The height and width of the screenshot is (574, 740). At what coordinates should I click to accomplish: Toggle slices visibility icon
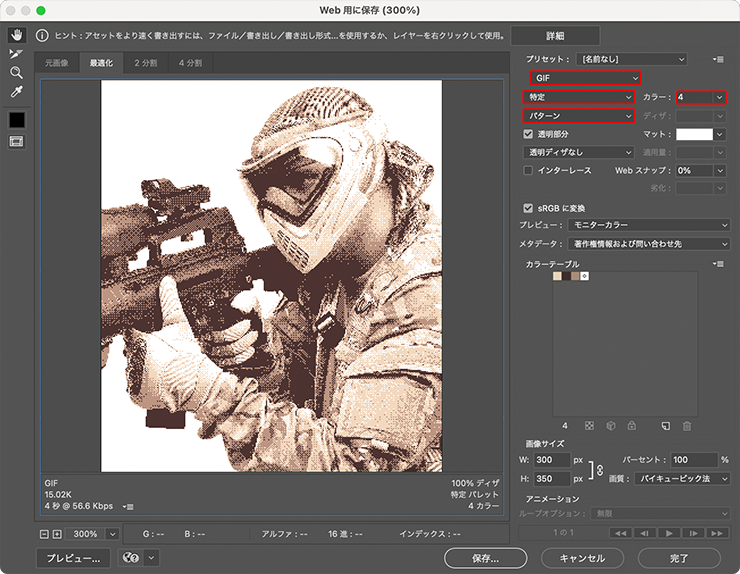pyautogui.click(x=16, y=141)
